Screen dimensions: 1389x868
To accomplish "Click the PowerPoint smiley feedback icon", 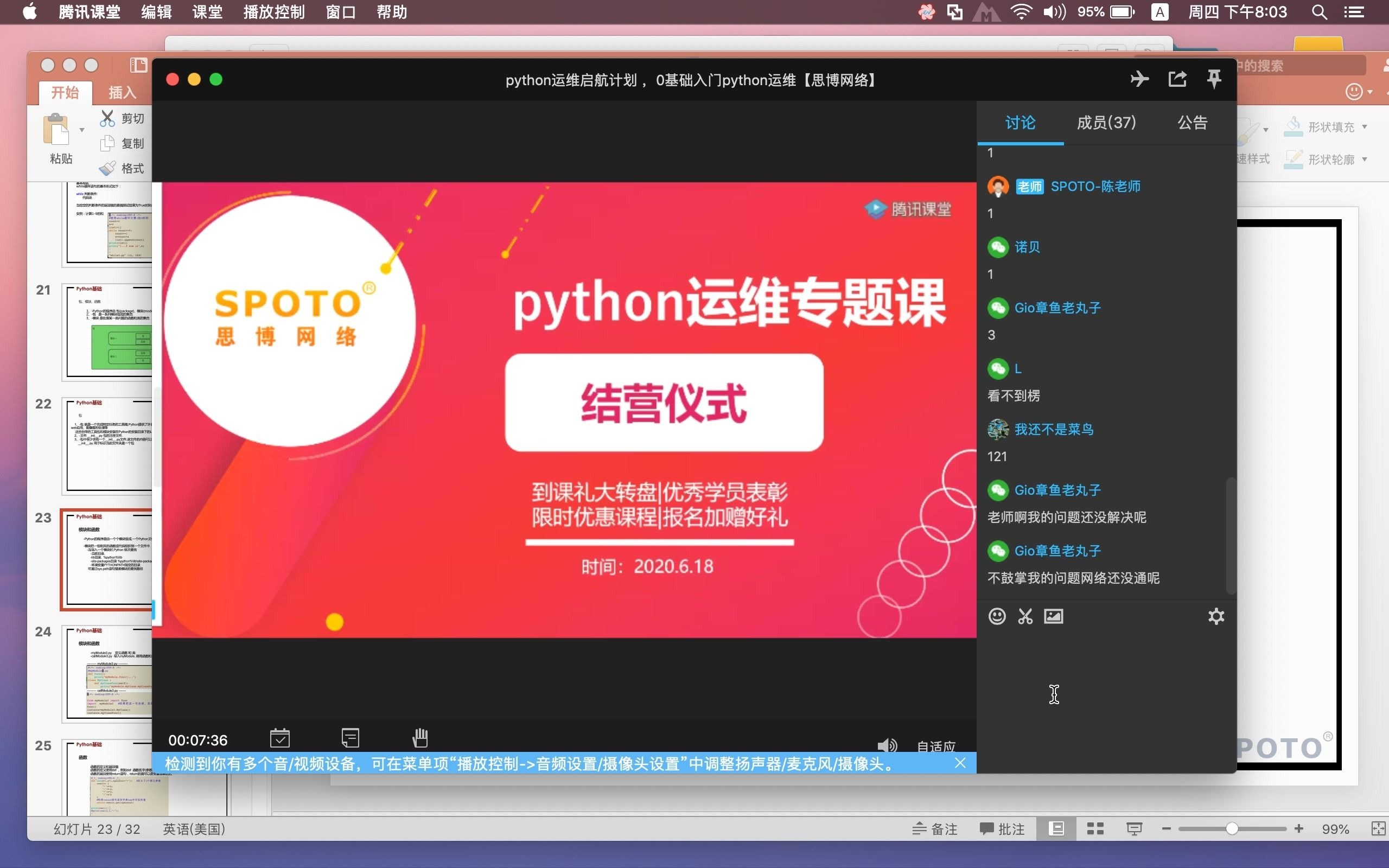I will 1354,92.
